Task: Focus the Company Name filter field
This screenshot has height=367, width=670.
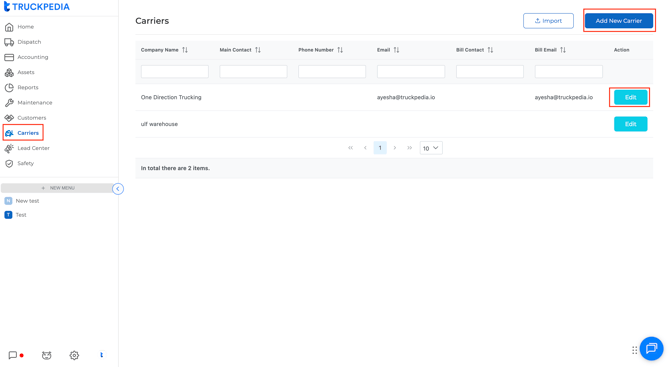Action: coord(175,71)
